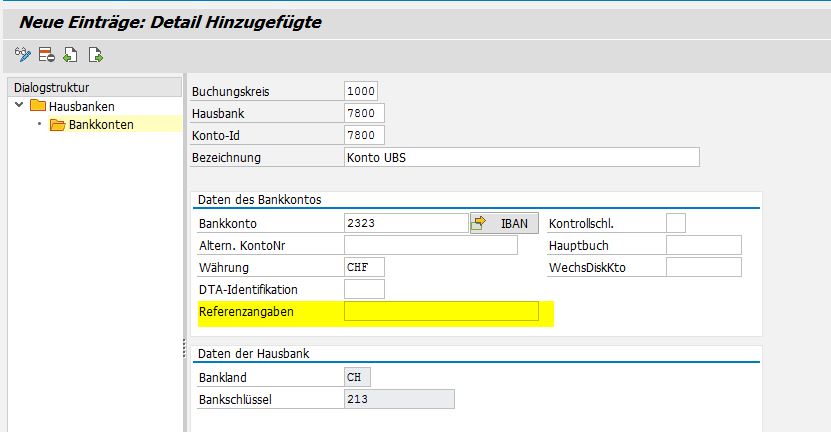The height and width of the screenshot is (432, 831).
Task: Click the Währung field showing CHF
Action: tap(364, 267)
